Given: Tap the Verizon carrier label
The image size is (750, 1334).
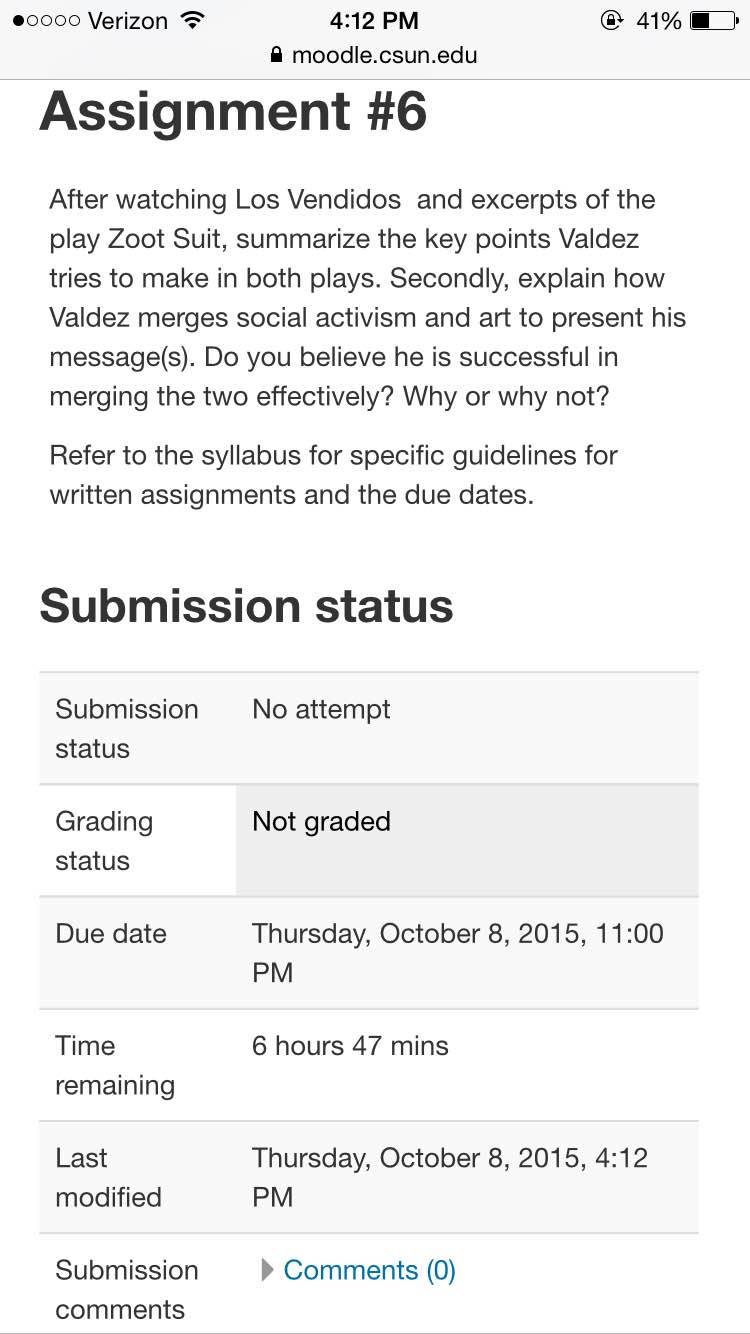Looking at the screenshot, I should tap(127, 21).
